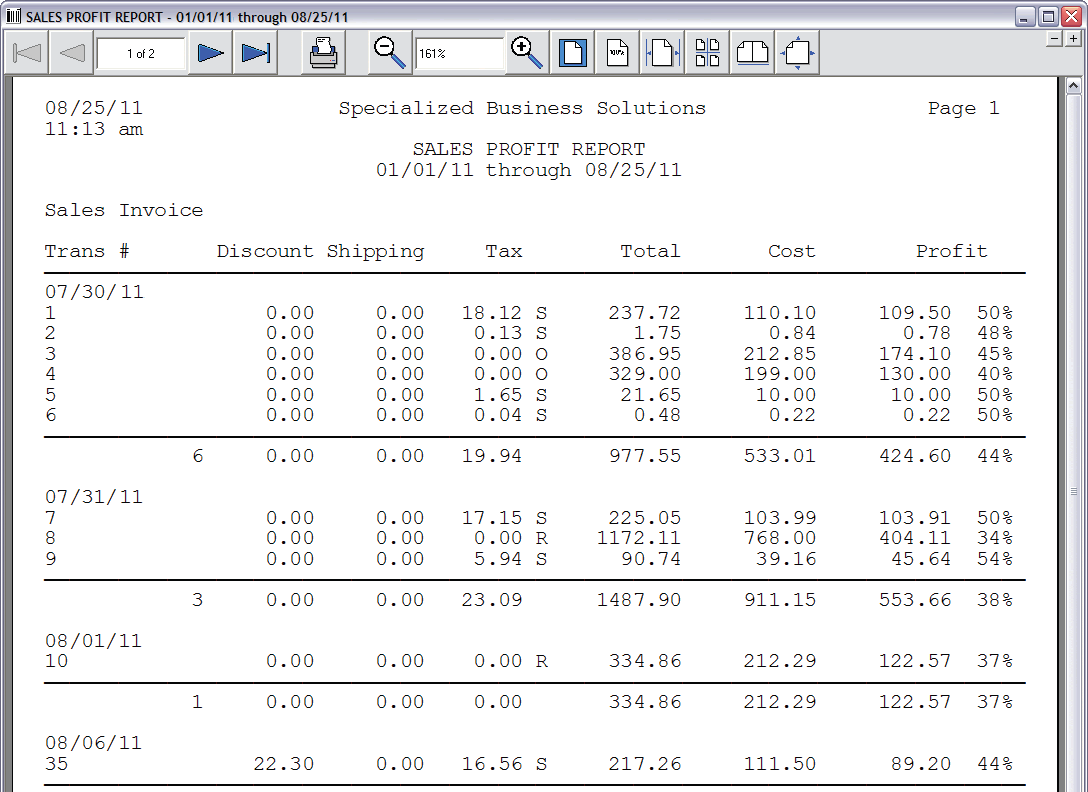Zoom in with the plus magnifier
Screen dimensions: 1088x792
(526, 53)
